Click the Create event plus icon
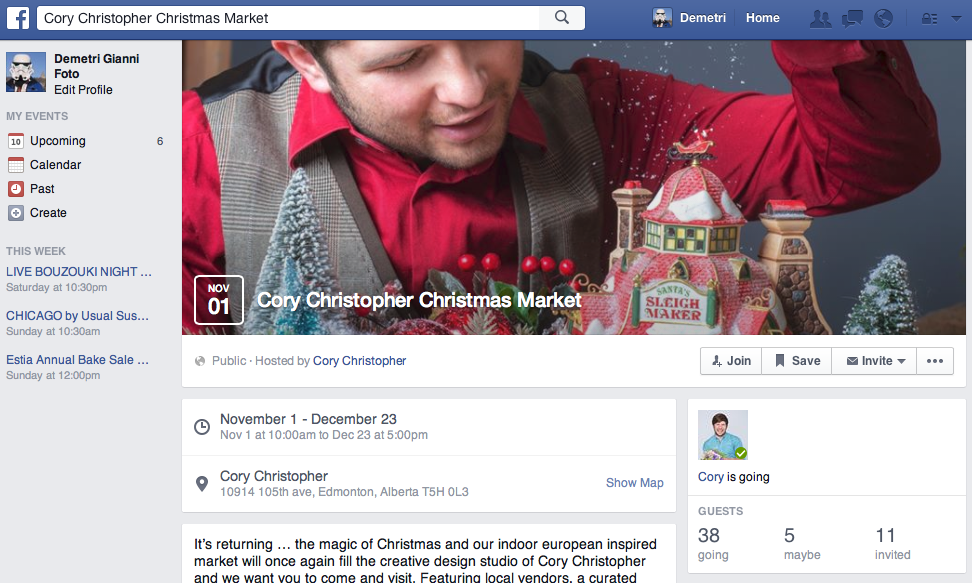This screenshot has height=583, width=972. pos(15,213)
